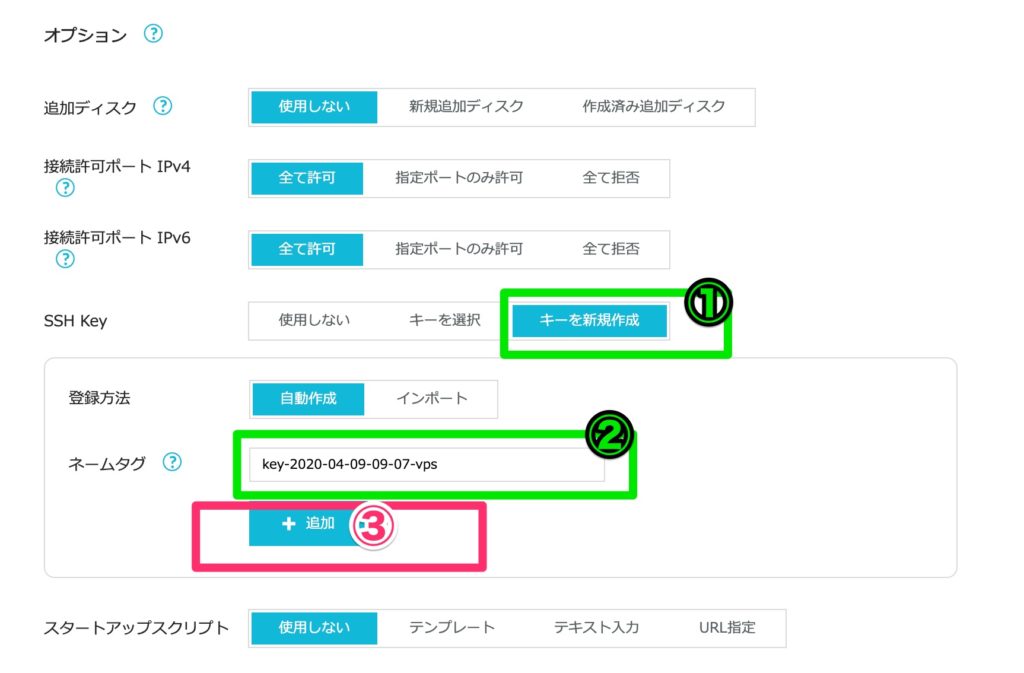Viewport: 1024px width, 673px height.
Task: Select 指定ポートのみ許可 for IPv4
Action: pyautogui.click(x=459, y=178)
